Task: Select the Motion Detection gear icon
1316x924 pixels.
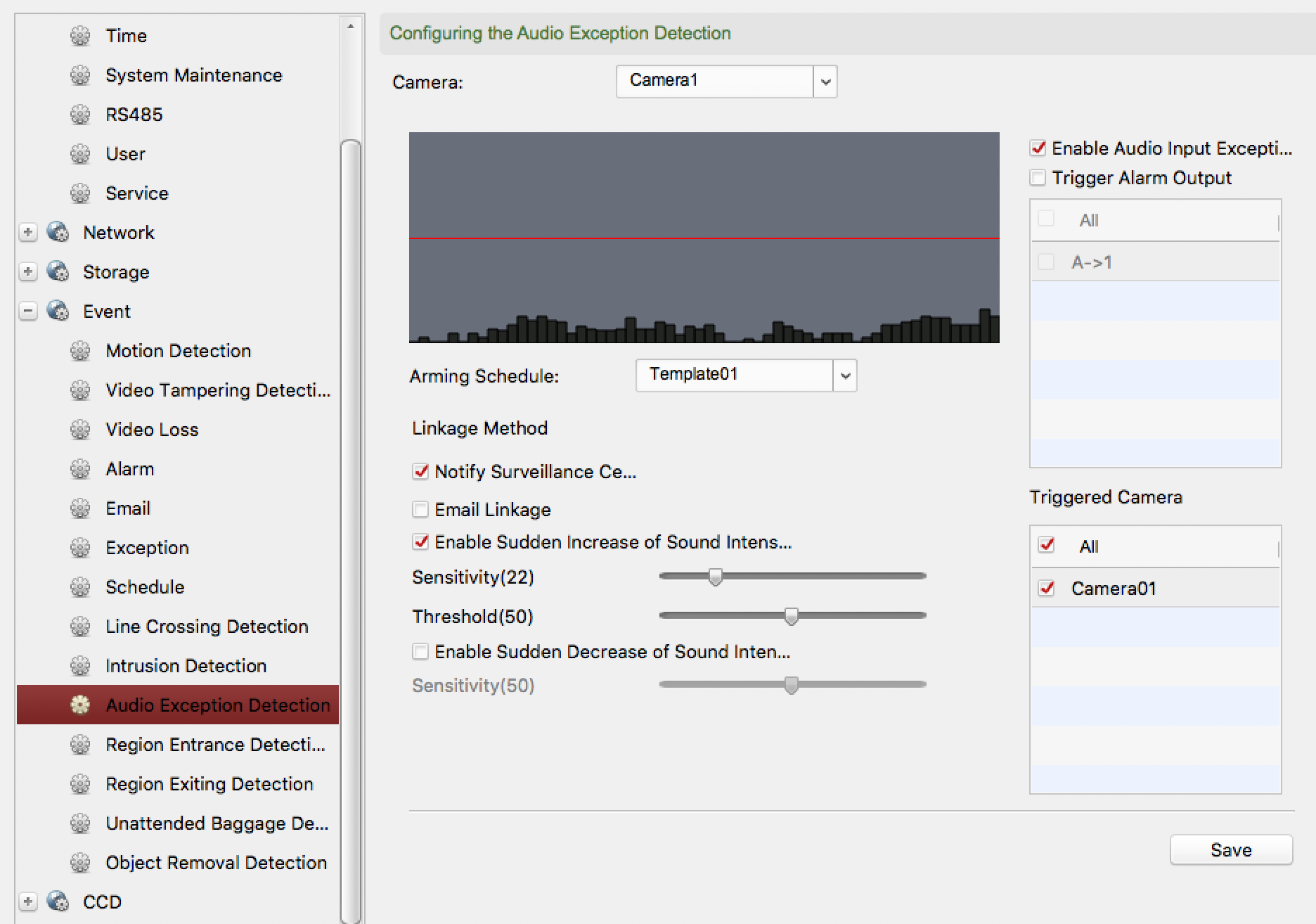Action: tap(80, 350)
